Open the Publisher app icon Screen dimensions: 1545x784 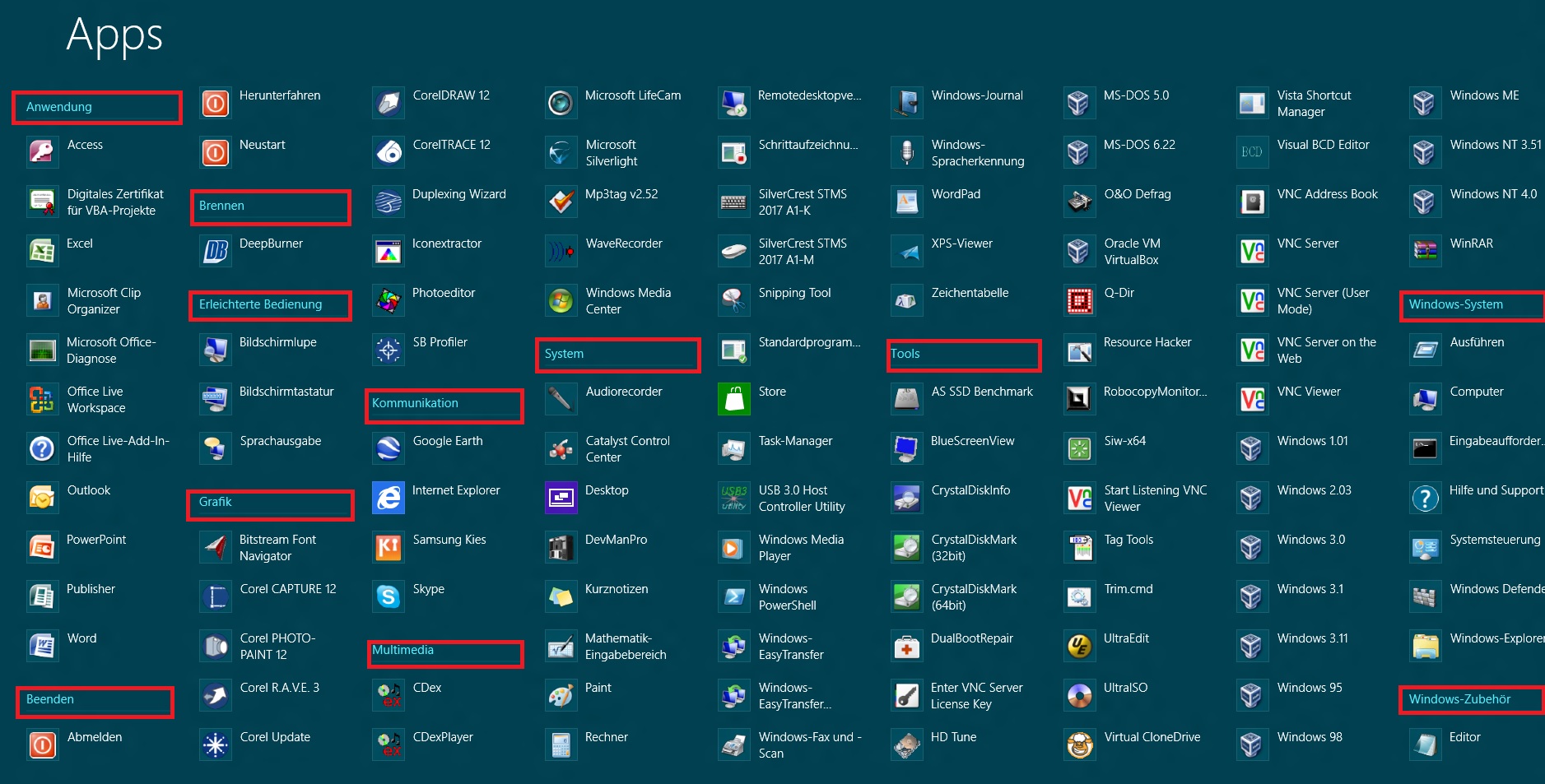42,596
